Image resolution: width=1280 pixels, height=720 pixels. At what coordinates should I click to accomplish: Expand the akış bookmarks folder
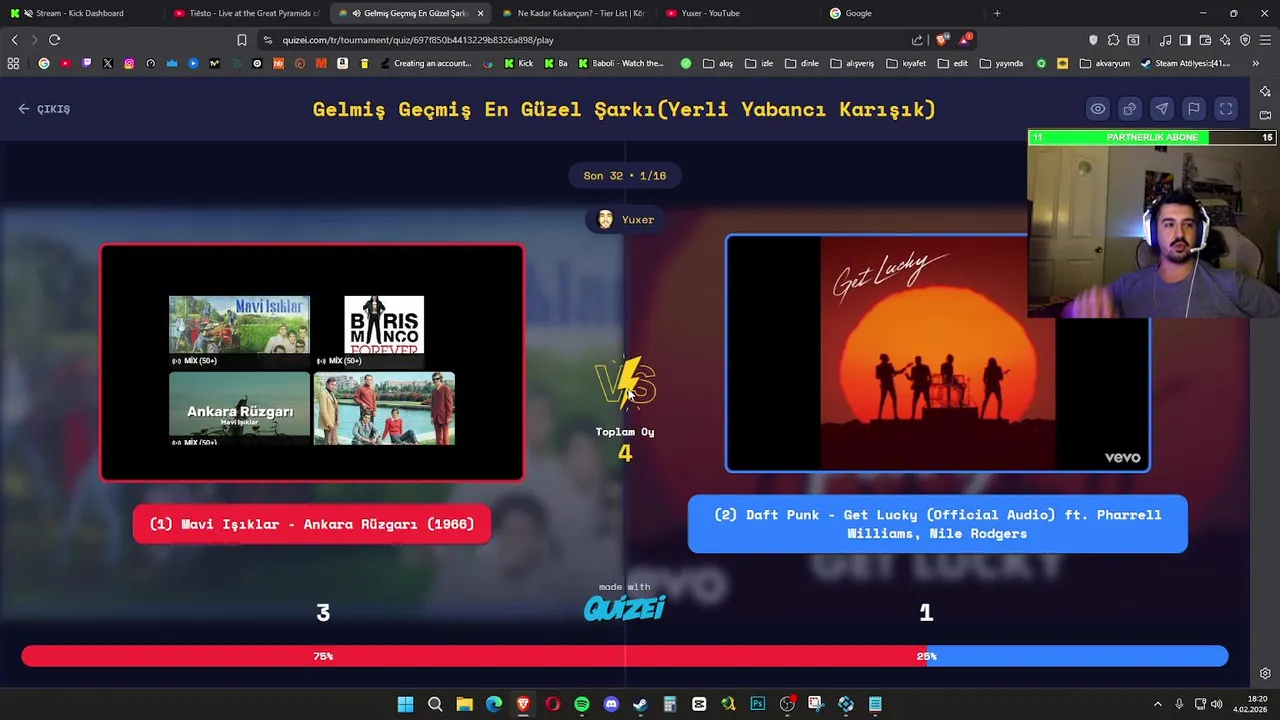coord(718,63)
